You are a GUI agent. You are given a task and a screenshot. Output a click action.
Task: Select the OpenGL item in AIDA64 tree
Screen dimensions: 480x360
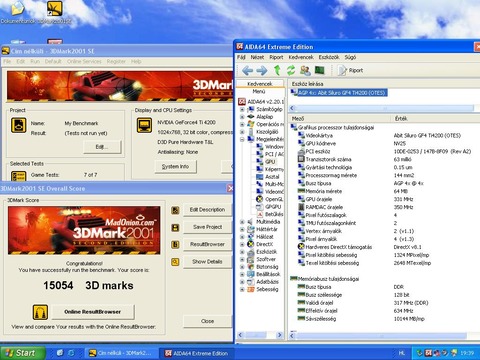coord(274,199)
